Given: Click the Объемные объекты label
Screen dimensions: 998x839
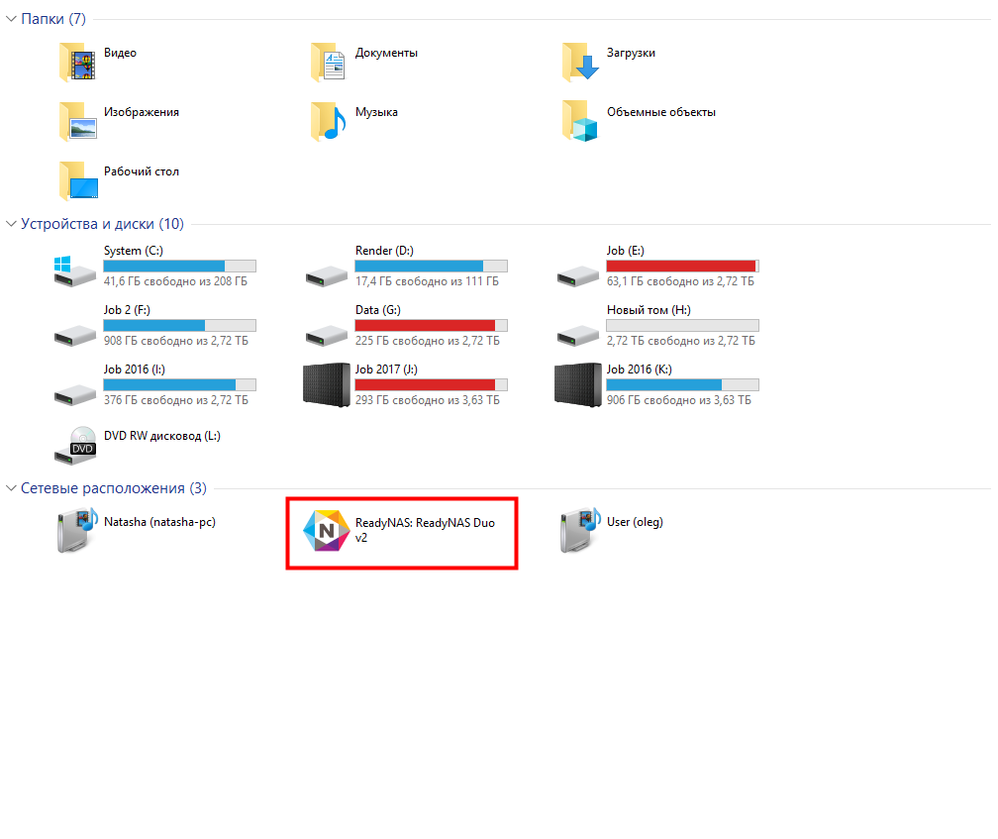Looking at the screenshot, I should pyautogui.click(x=661, y=112).
